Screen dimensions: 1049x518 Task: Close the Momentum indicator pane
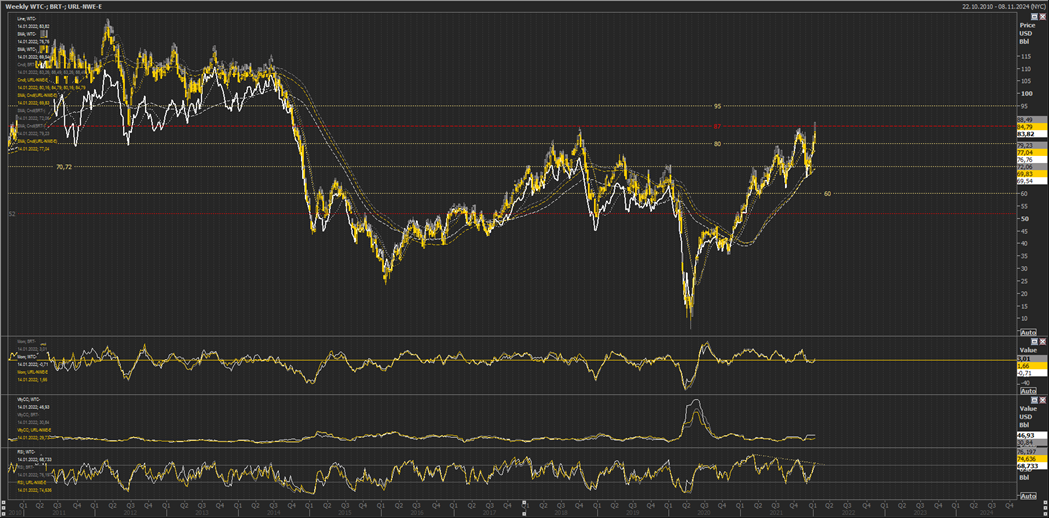(1042, 341)
